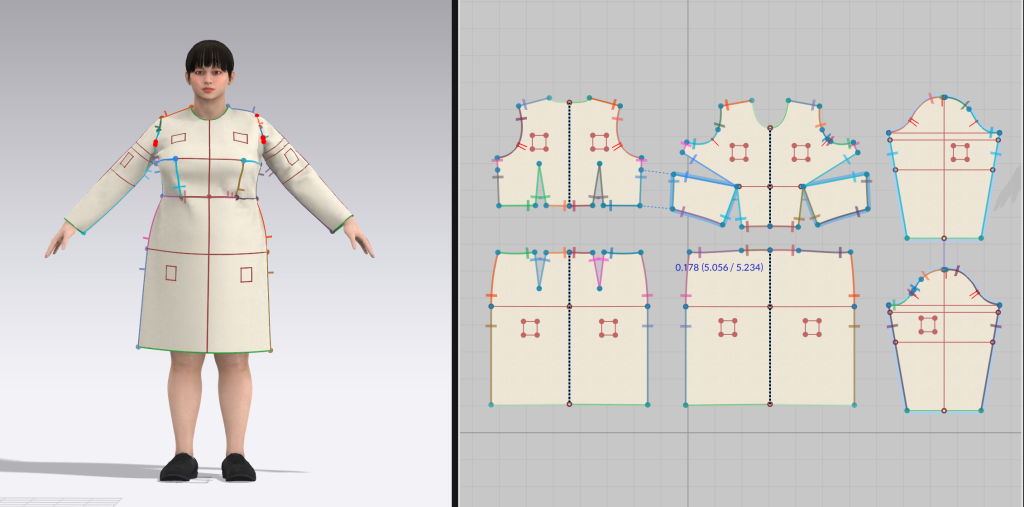Click the curved neckline of the top-center bodice

[770, 122]
